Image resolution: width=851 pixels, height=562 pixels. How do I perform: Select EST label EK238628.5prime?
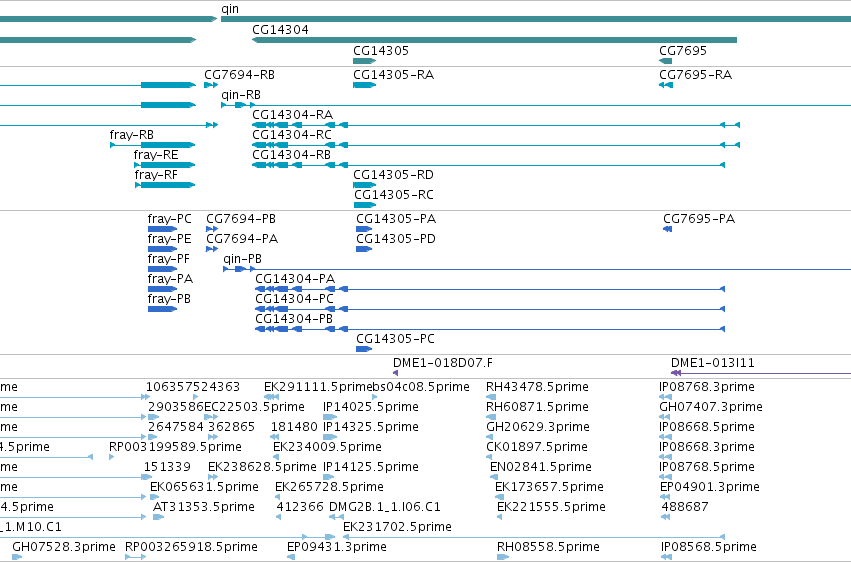(262, 467)
